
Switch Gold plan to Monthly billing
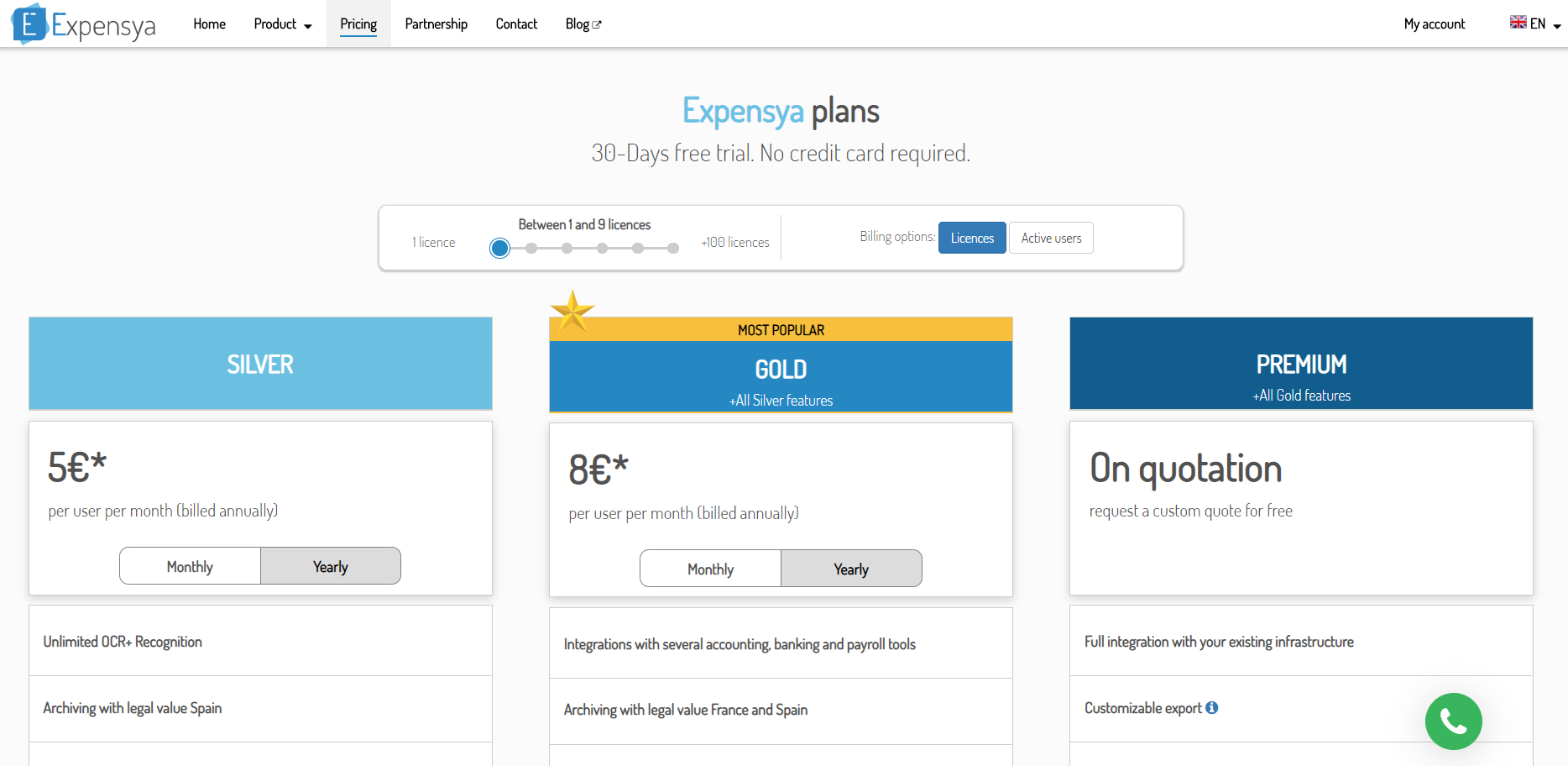(710, 569)
